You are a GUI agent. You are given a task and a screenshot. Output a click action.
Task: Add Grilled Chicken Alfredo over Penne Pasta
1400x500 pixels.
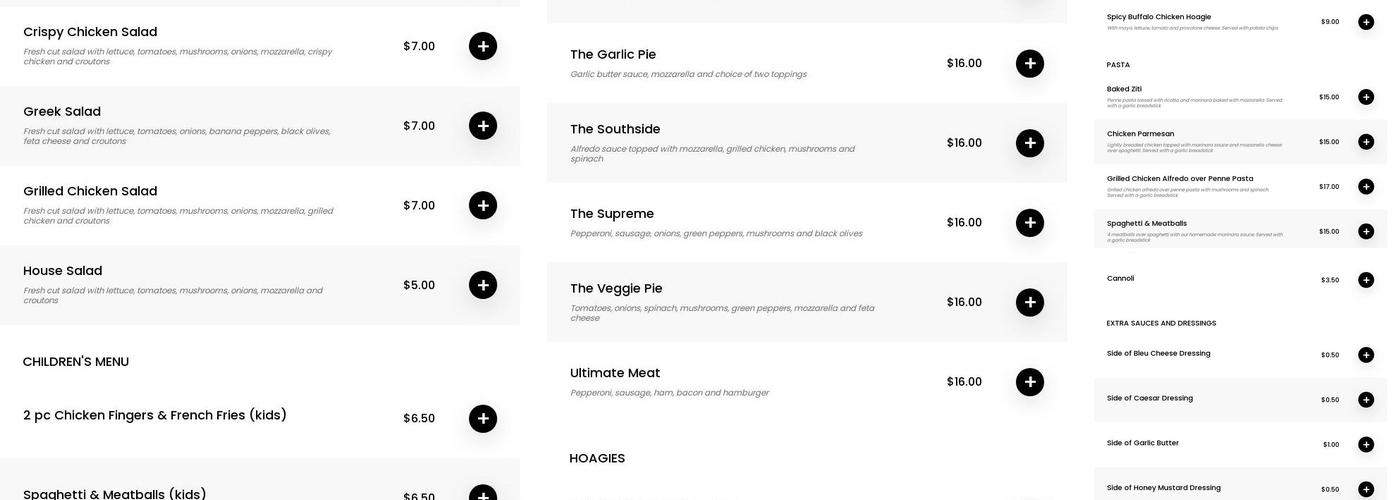click(1366, 187)
